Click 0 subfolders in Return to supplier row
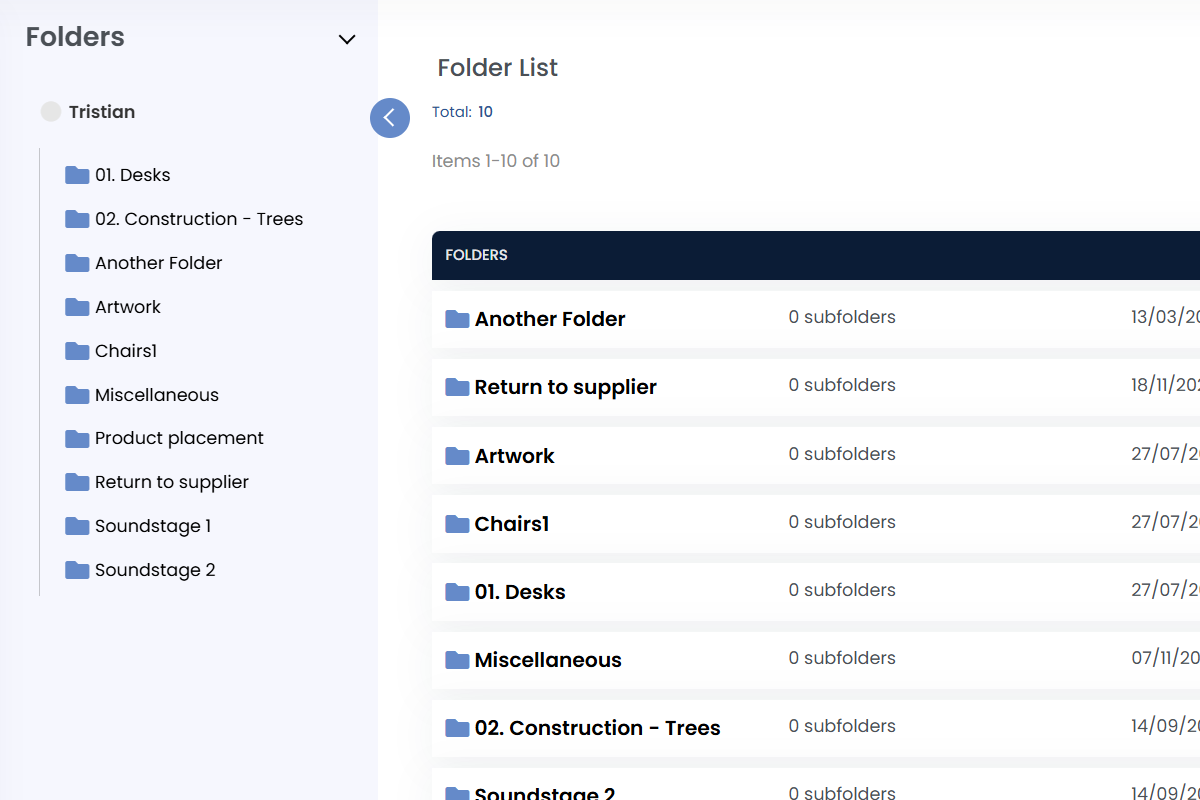 coord(842,385)
